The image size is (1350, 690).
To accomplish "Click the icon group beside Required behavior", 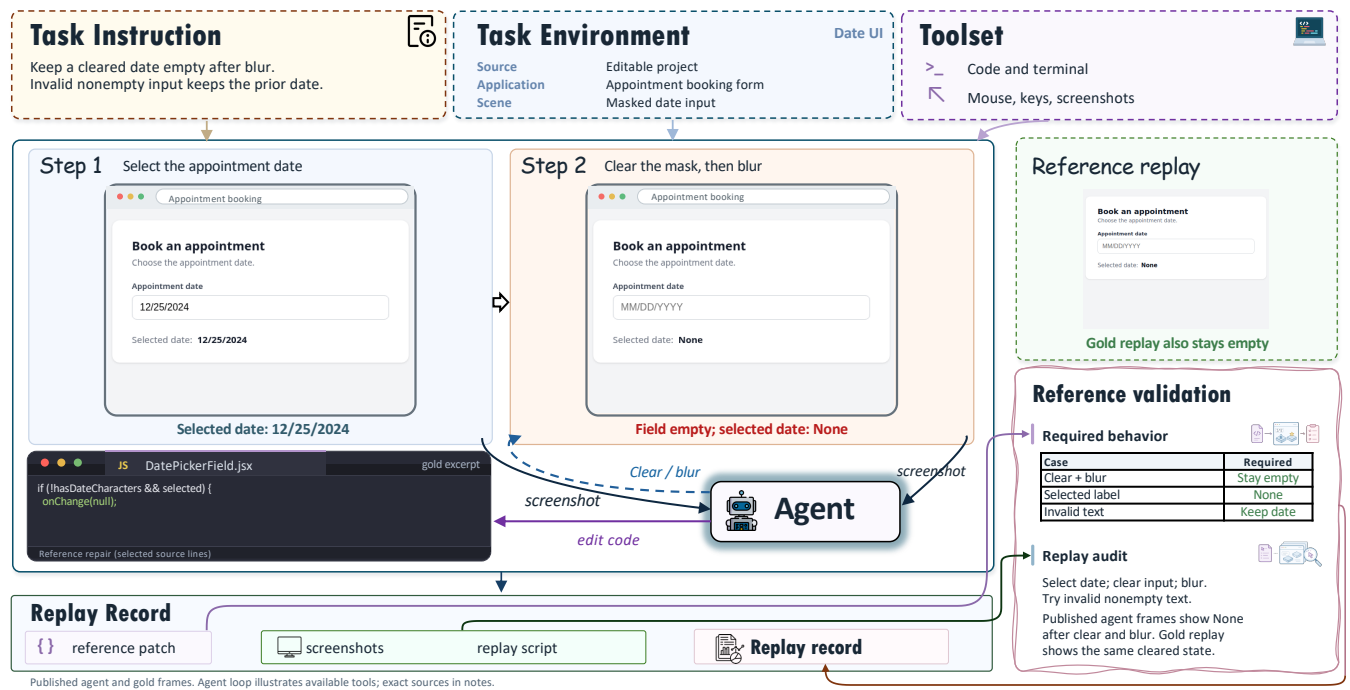I will coord(1285,434).
